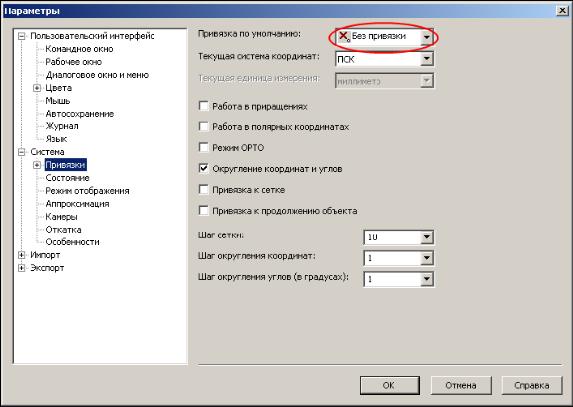The height and width of the screenshot is (407, 573).
Task: Collapse the 'Система' tree node
Action: click(22, 152)
